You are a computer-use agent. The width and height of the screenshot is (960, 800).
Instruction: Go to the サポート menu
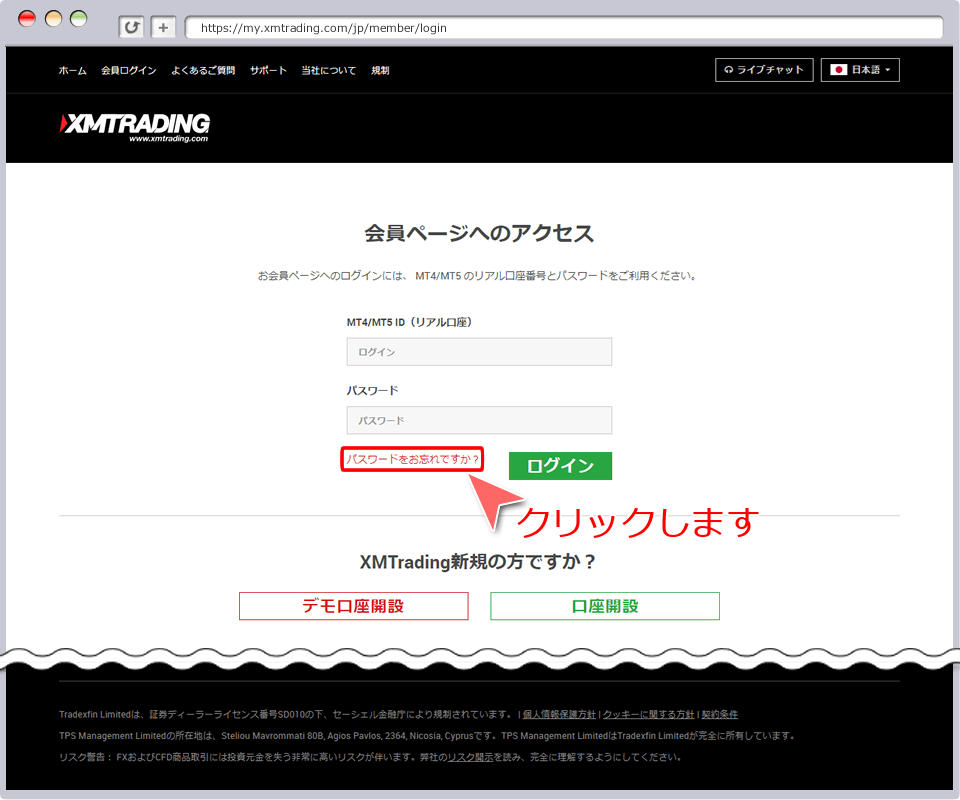pos(268,71)
